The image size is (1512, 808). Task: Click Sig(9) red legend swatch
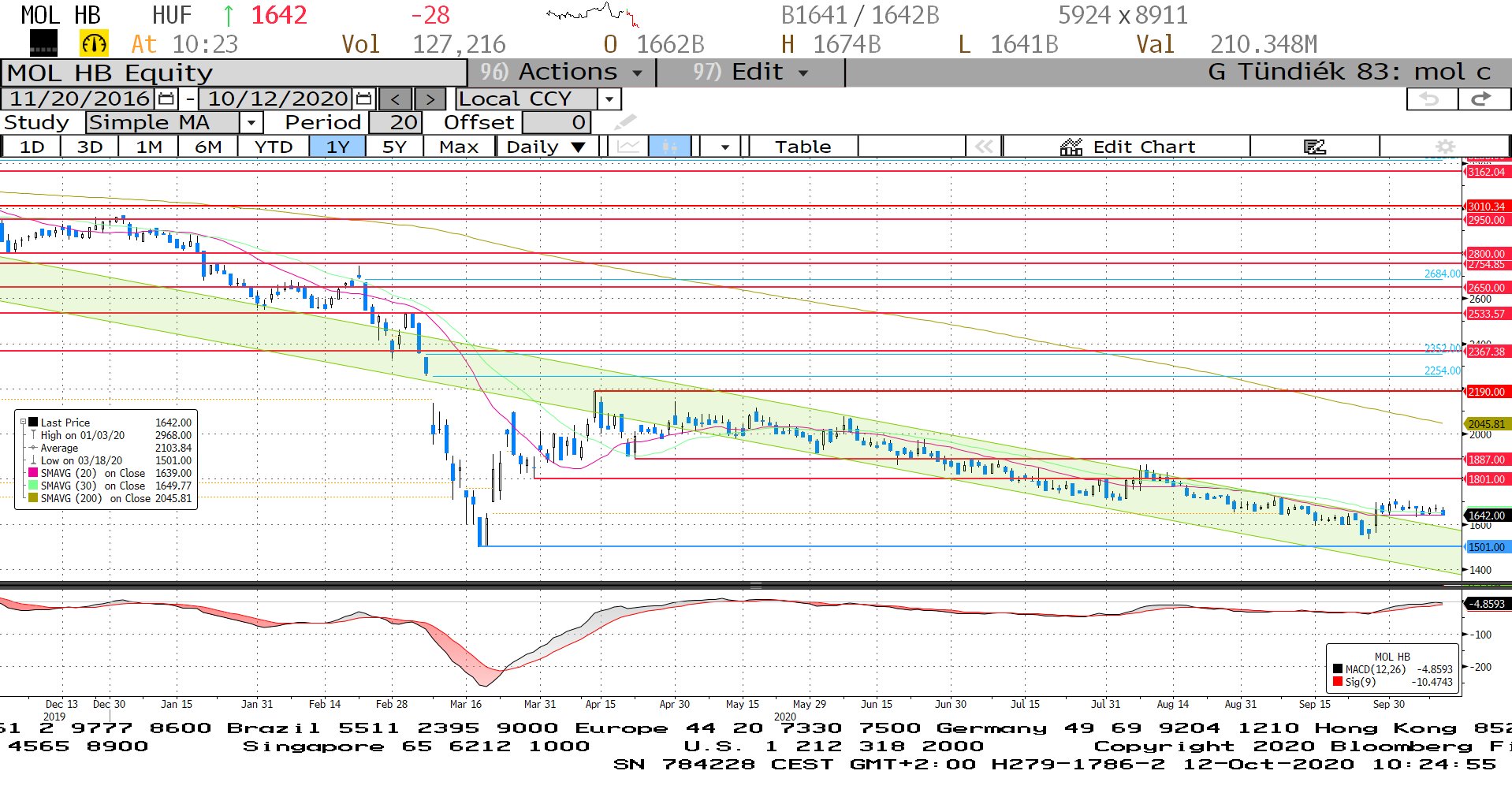click(1338, 682)
